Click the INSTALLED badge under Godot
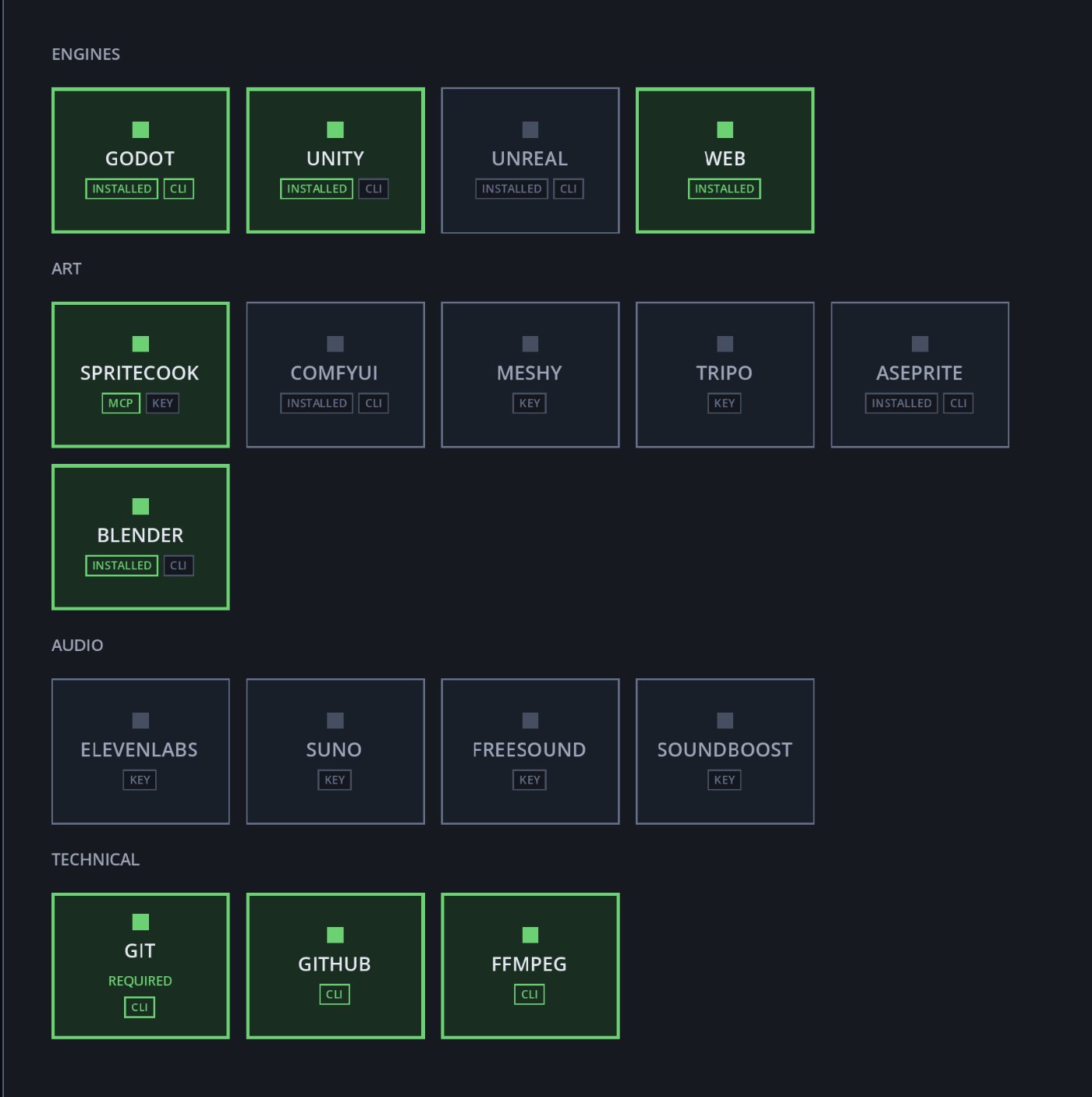This screenshot has width=1092, height=1097. point(122,189)
